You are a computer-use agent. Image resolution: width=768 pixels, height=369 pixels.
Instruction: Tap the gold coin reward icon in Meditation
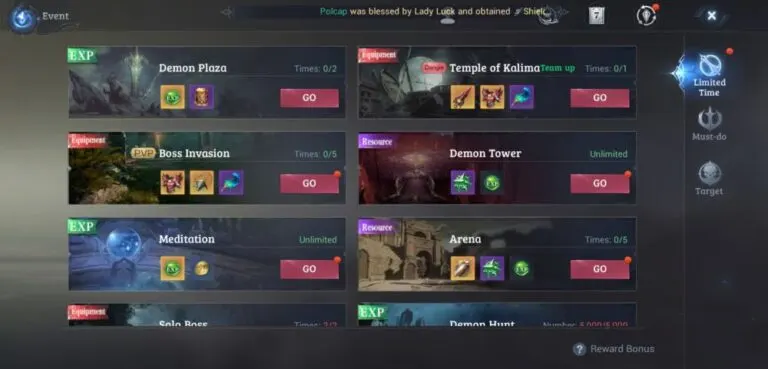[201, 269]
